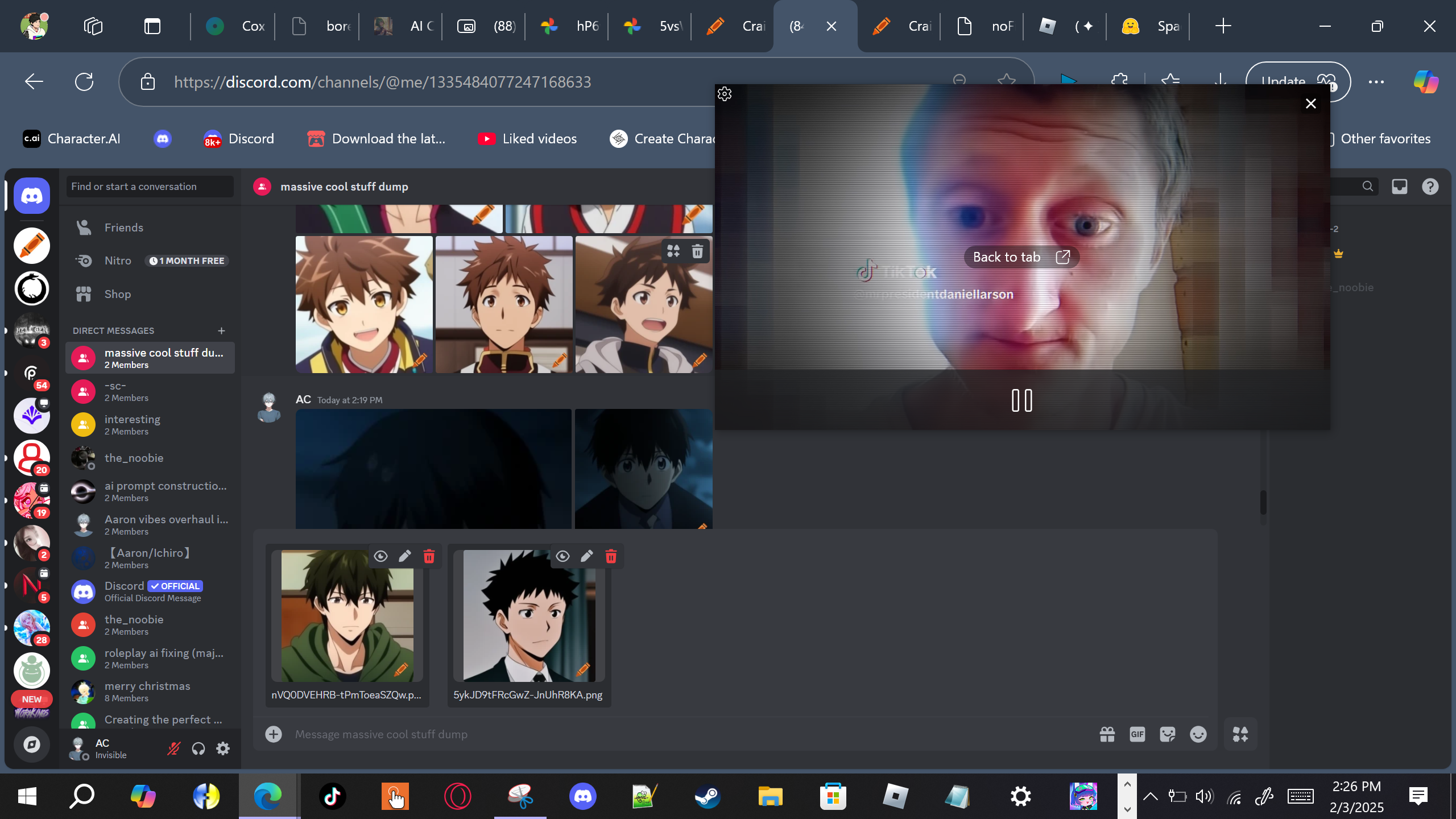Open the Nitro gift icon

[1107, 734]
